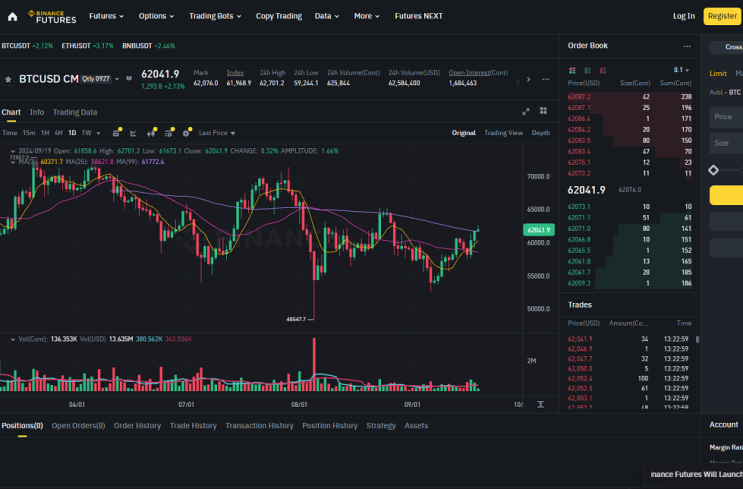Viewport: 743px width, 489px height.
Task: Open the multi-chart grid layout icon
Action: click(x=544, y=111)
